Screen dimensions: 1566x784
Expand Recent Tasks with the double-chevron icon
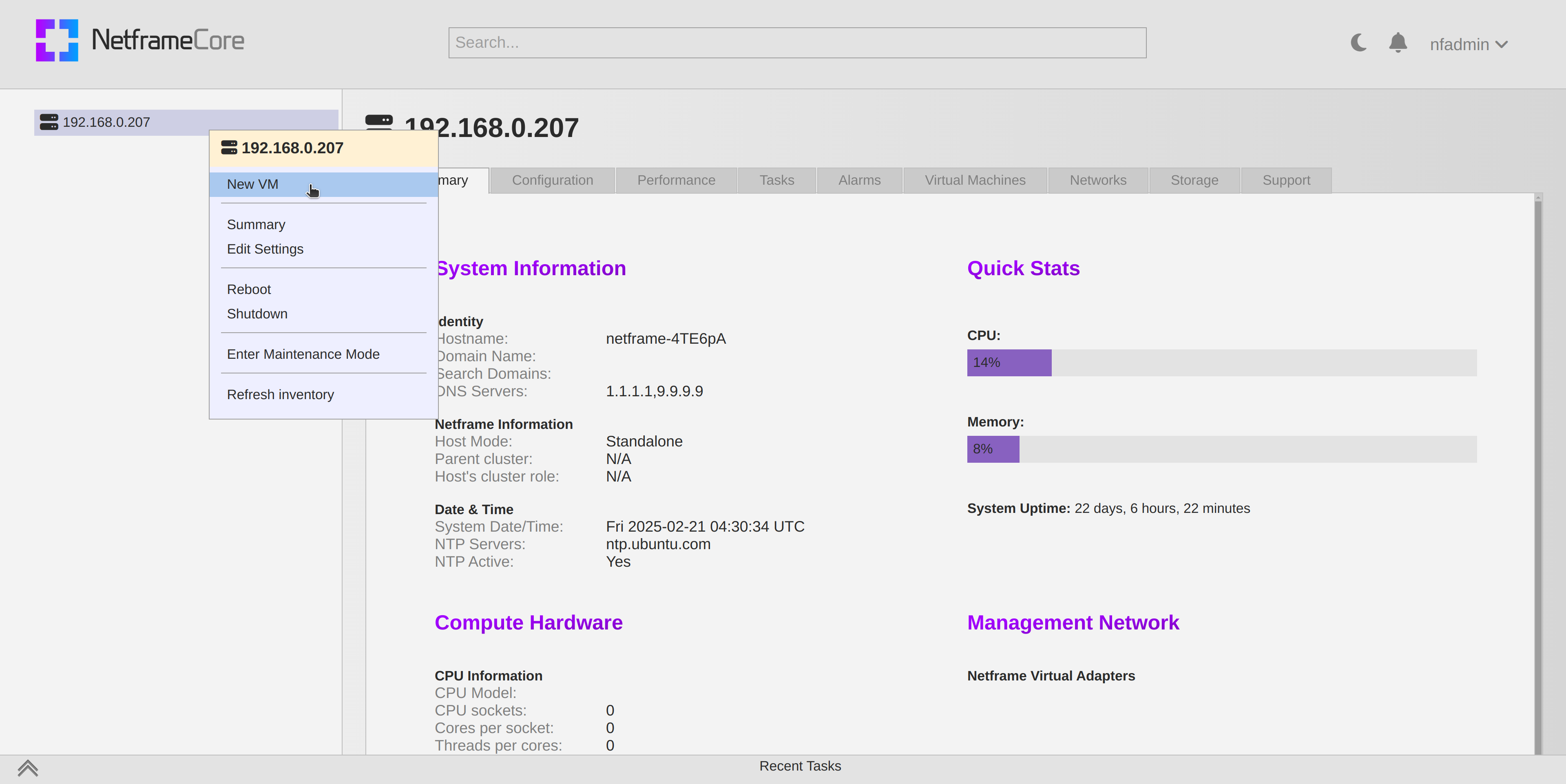(28, 769)
